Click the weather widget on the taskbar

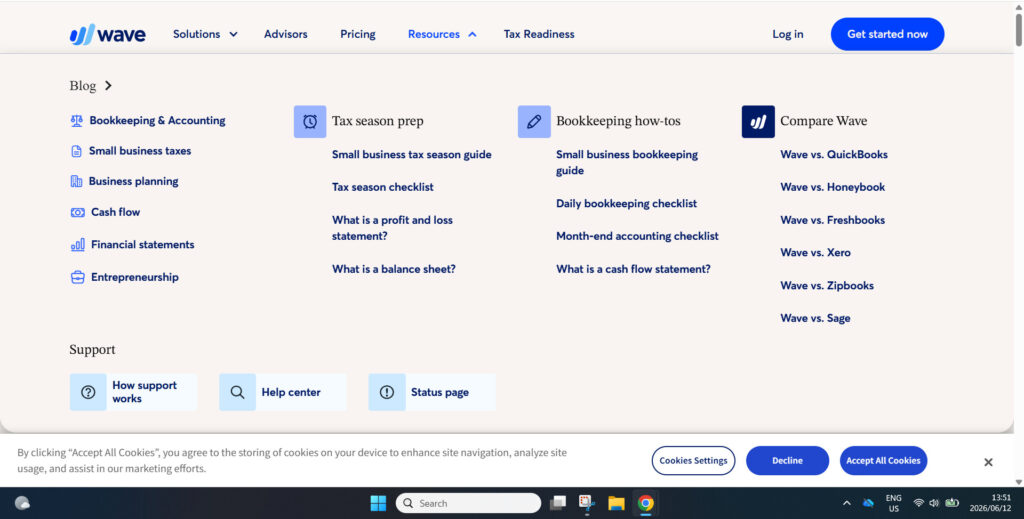tap(22, 503)
